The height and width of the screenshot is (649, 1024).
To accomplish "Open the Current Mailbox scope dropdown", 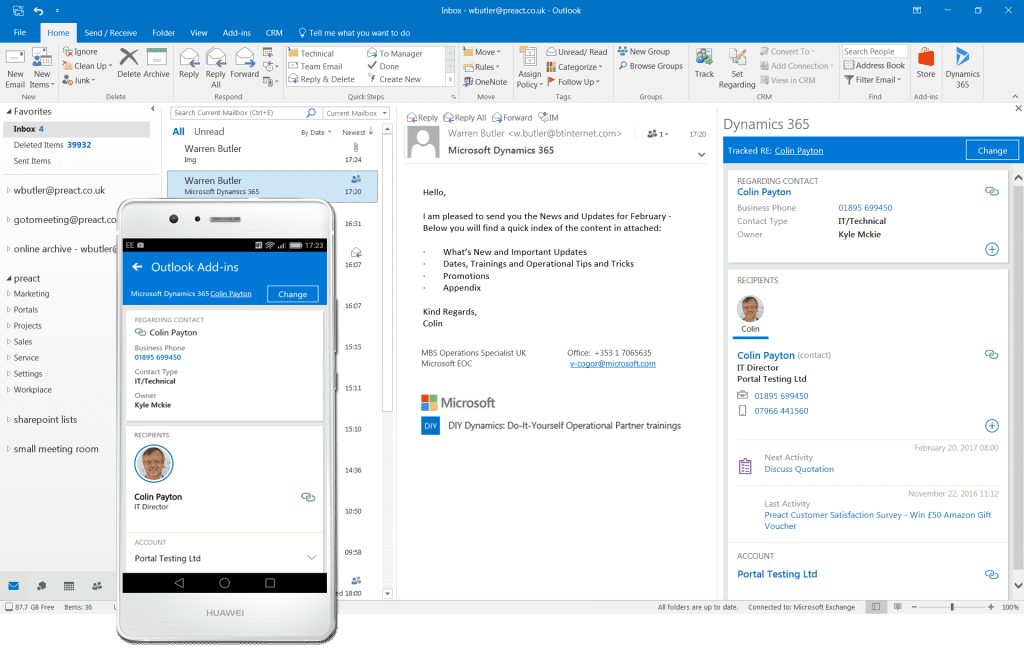I will 357,113.
